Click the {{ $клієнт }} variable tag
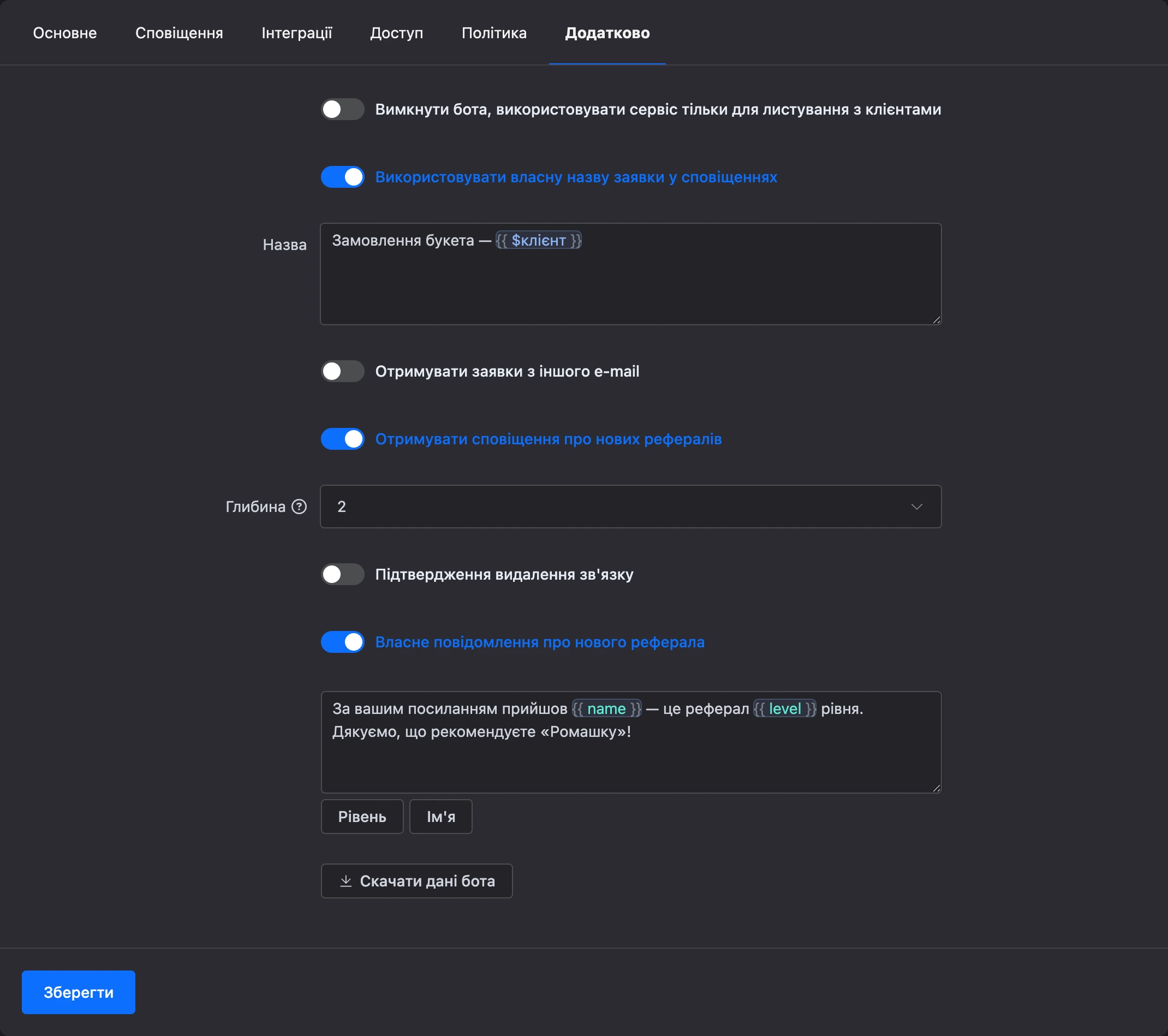This screenshot has height=1036, width=1168. (x=538, y=241)
